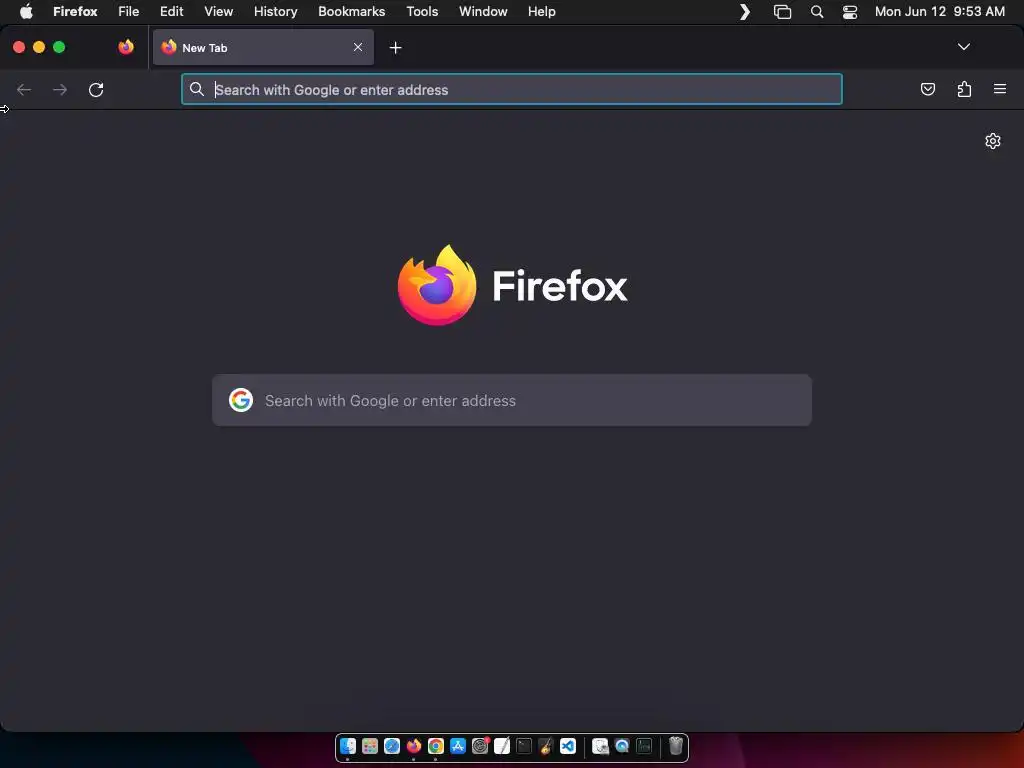Click Firefox icon in the dock

(x=413, y=746)
